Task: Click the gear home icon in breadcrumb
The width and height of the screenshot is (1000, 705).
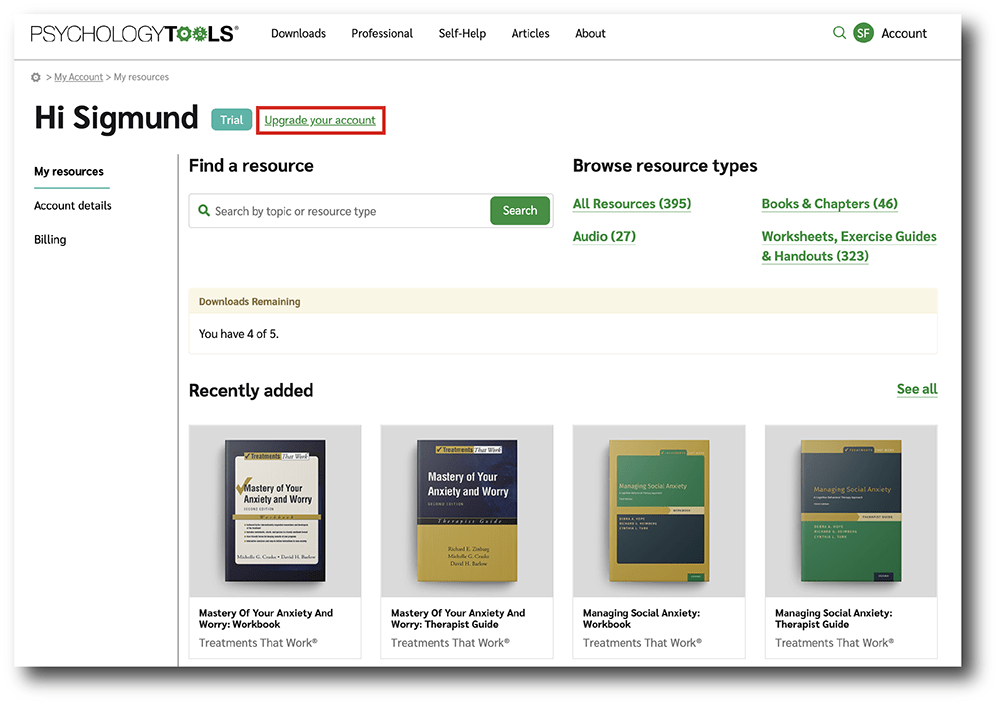Action: [x=36, y=77]
